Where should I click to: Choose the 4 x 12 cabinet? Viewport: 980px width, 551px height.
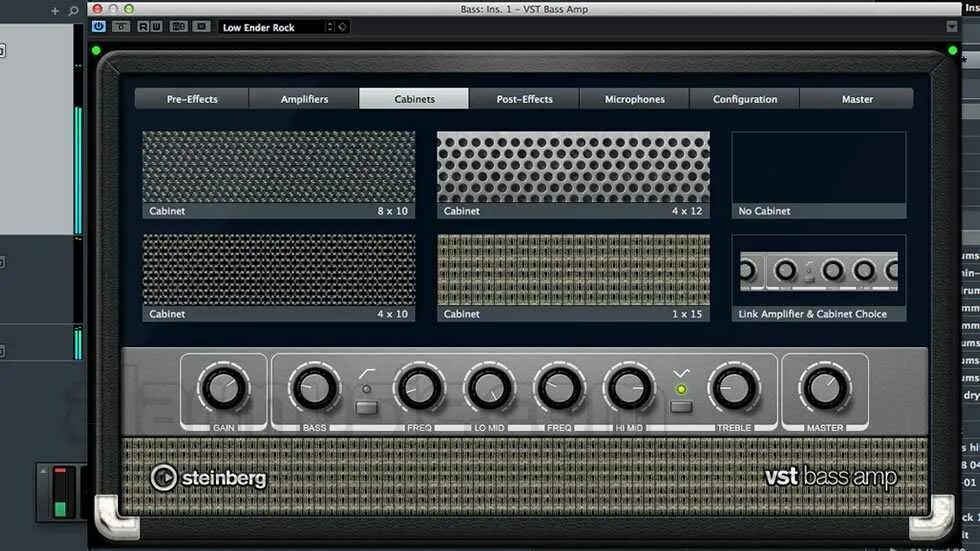(x=573, y=174)
